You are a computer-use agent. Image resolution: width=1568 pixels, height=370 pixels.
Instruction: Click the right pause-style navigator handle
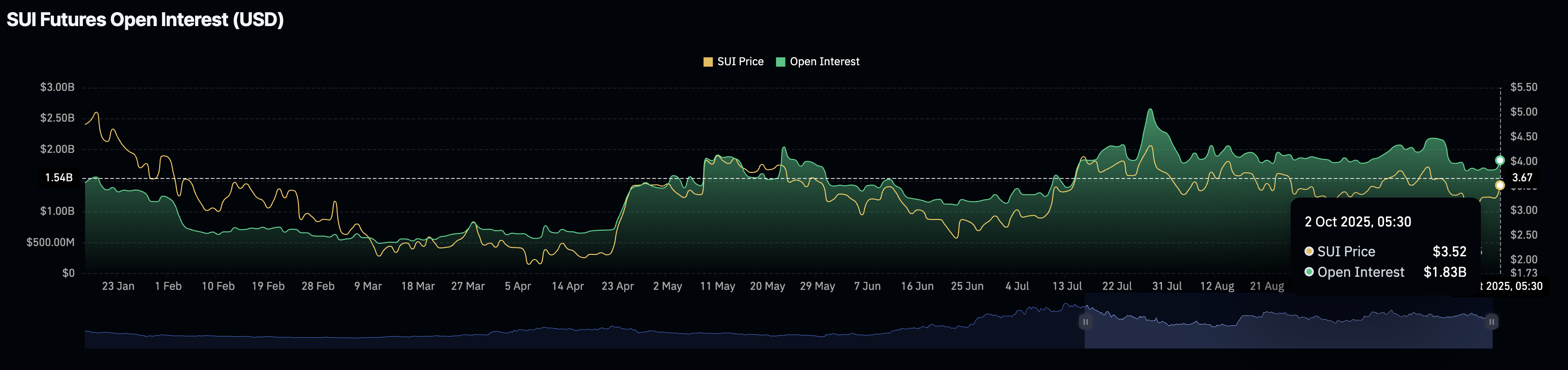click(1491, 321)
